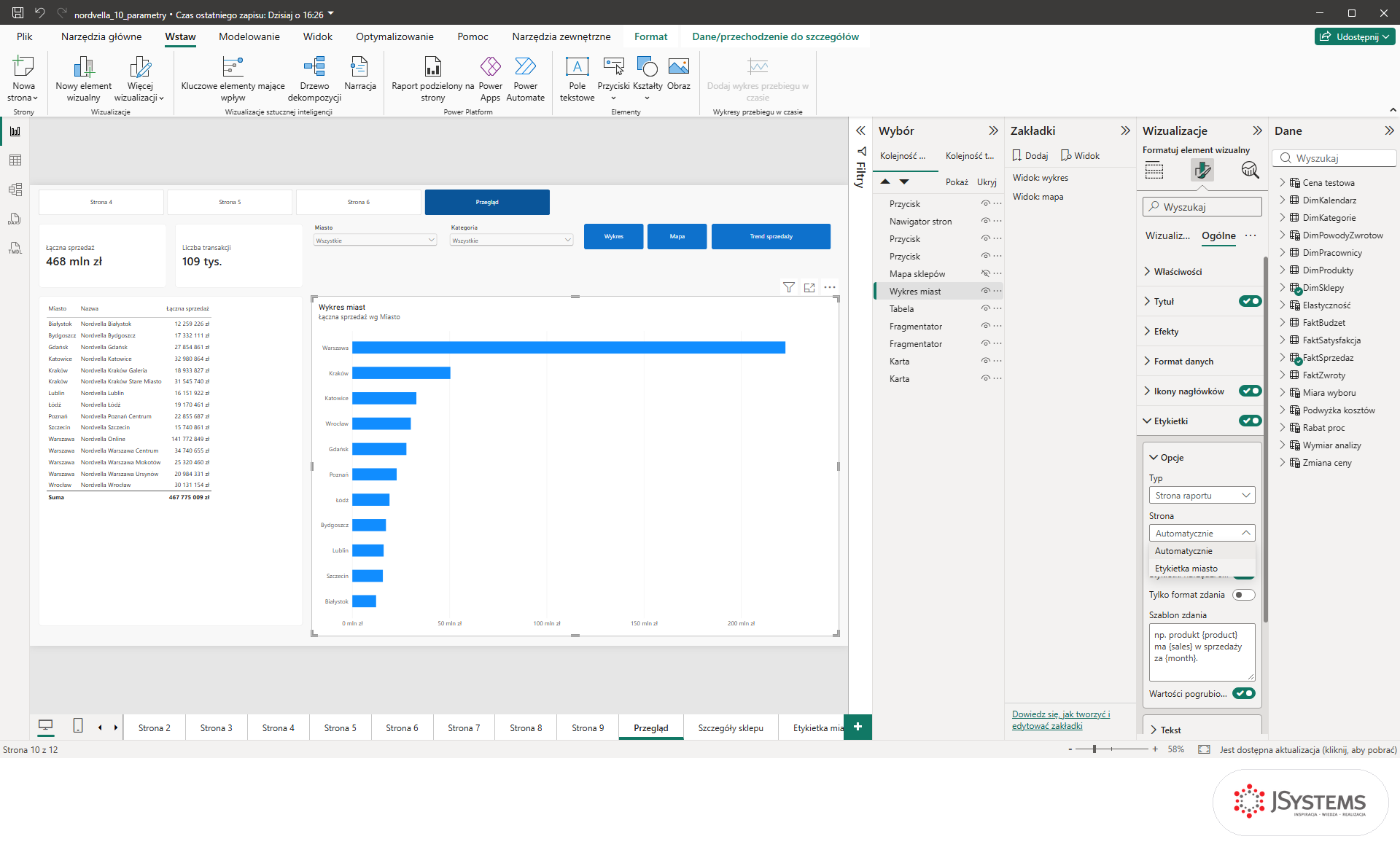Enable Tylko format zdania switch
1400x847 pixels.
coord(1244,595)
